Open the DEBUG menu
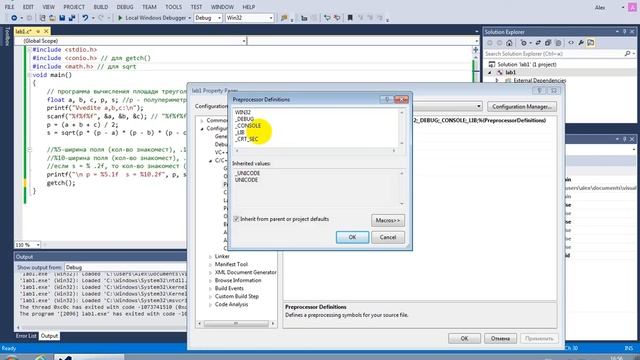 125,7
